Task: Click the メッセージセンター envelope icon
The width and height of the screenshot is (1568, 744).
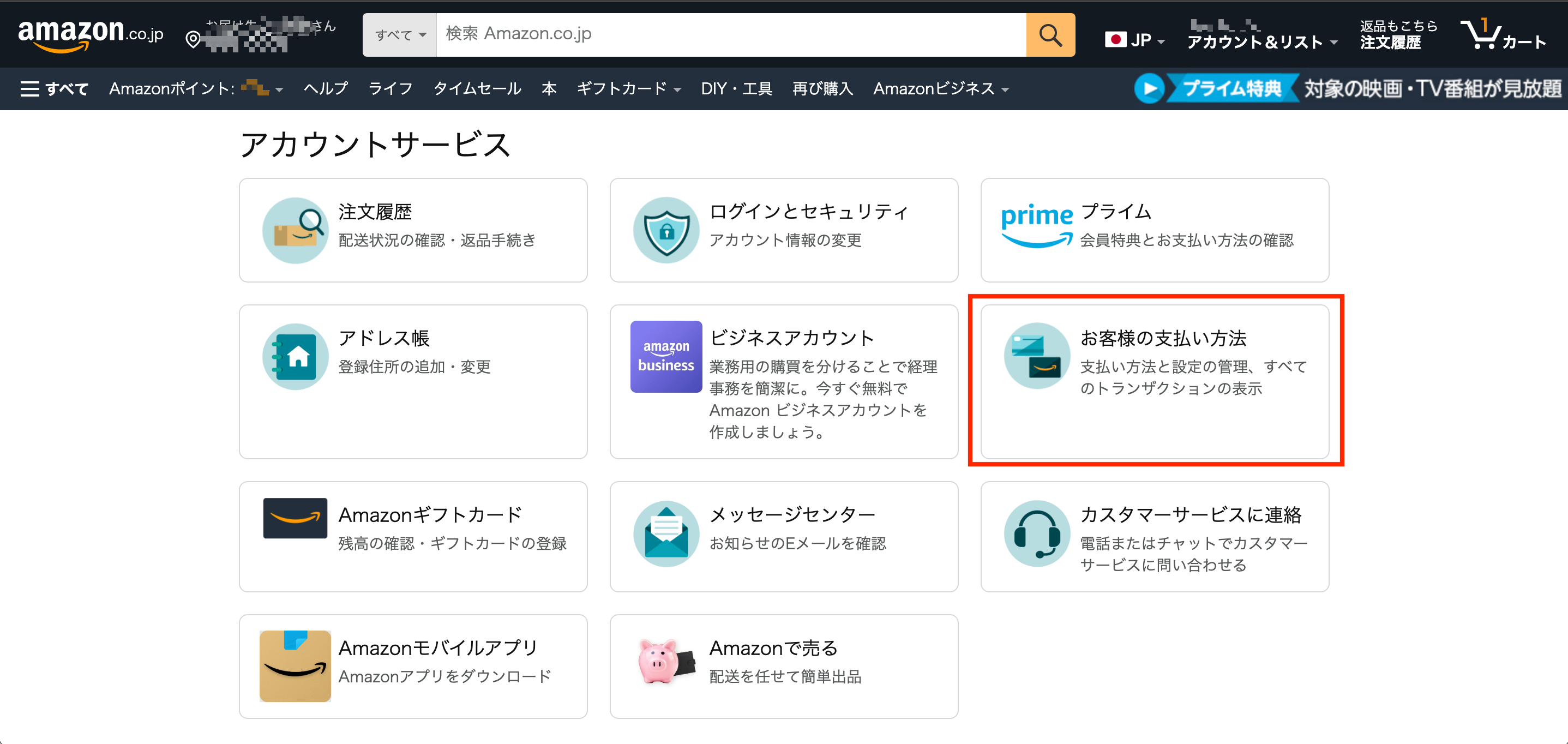Action: (666, 534)
